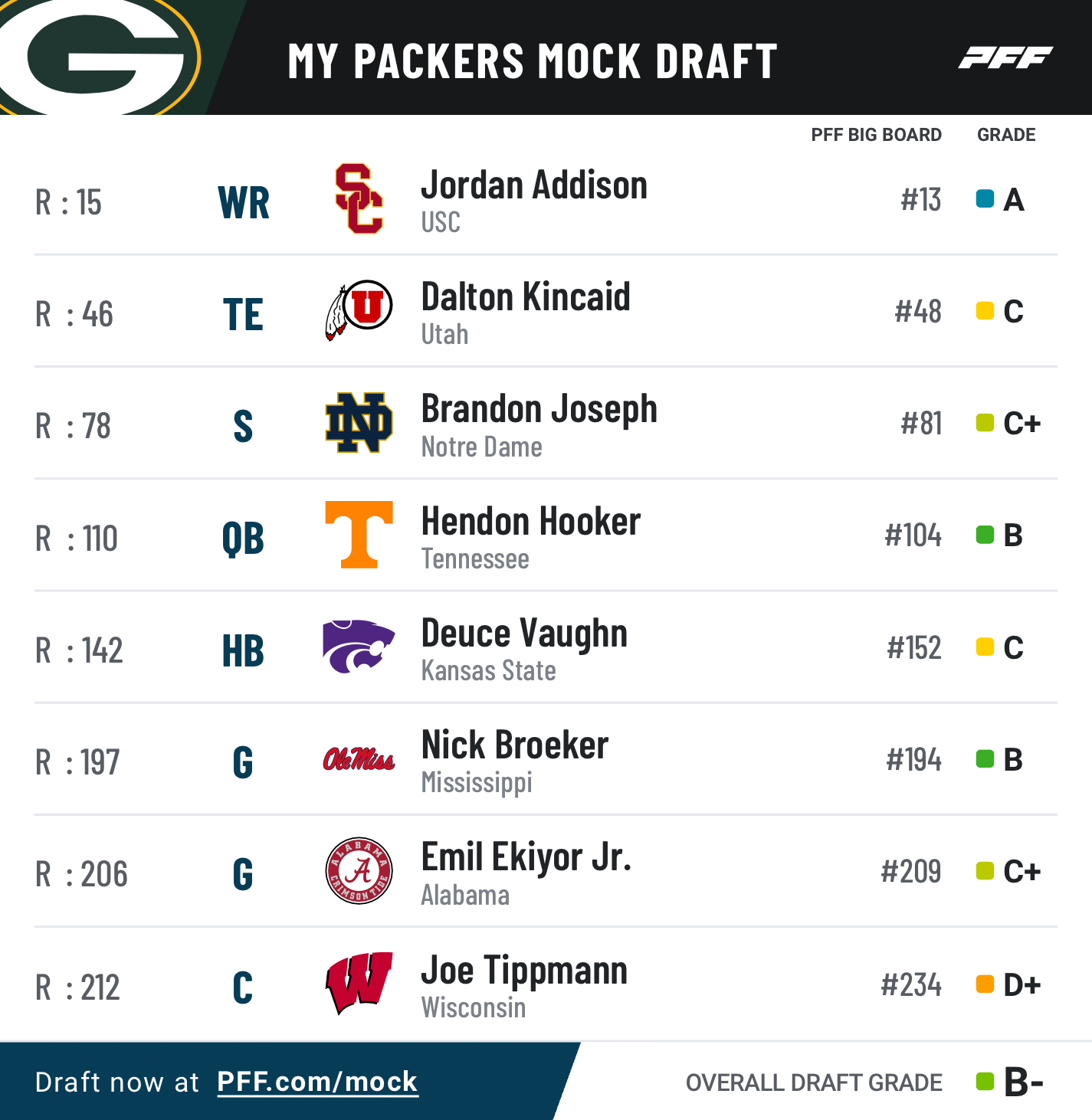Click the Alabama Crimson Tide logo
1092x1120 pixels.
[359, 871]
